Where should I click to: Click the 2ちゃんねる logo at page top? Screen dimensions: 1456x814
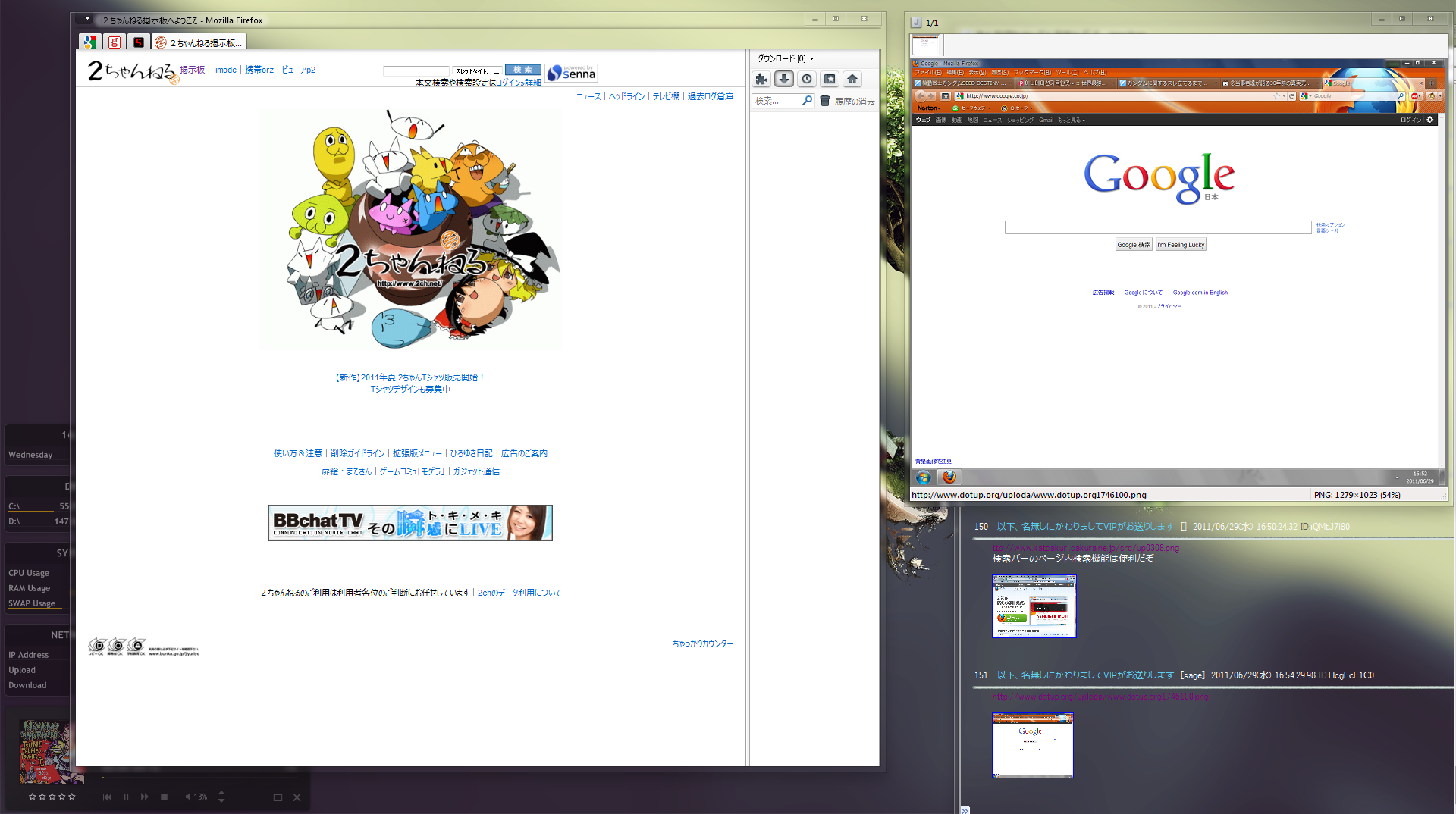click(x=133, y=71)
